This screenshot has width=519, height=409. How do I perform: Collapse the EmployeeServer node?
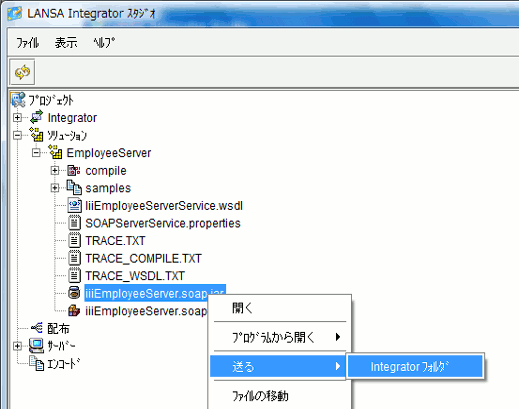(36, 153)
